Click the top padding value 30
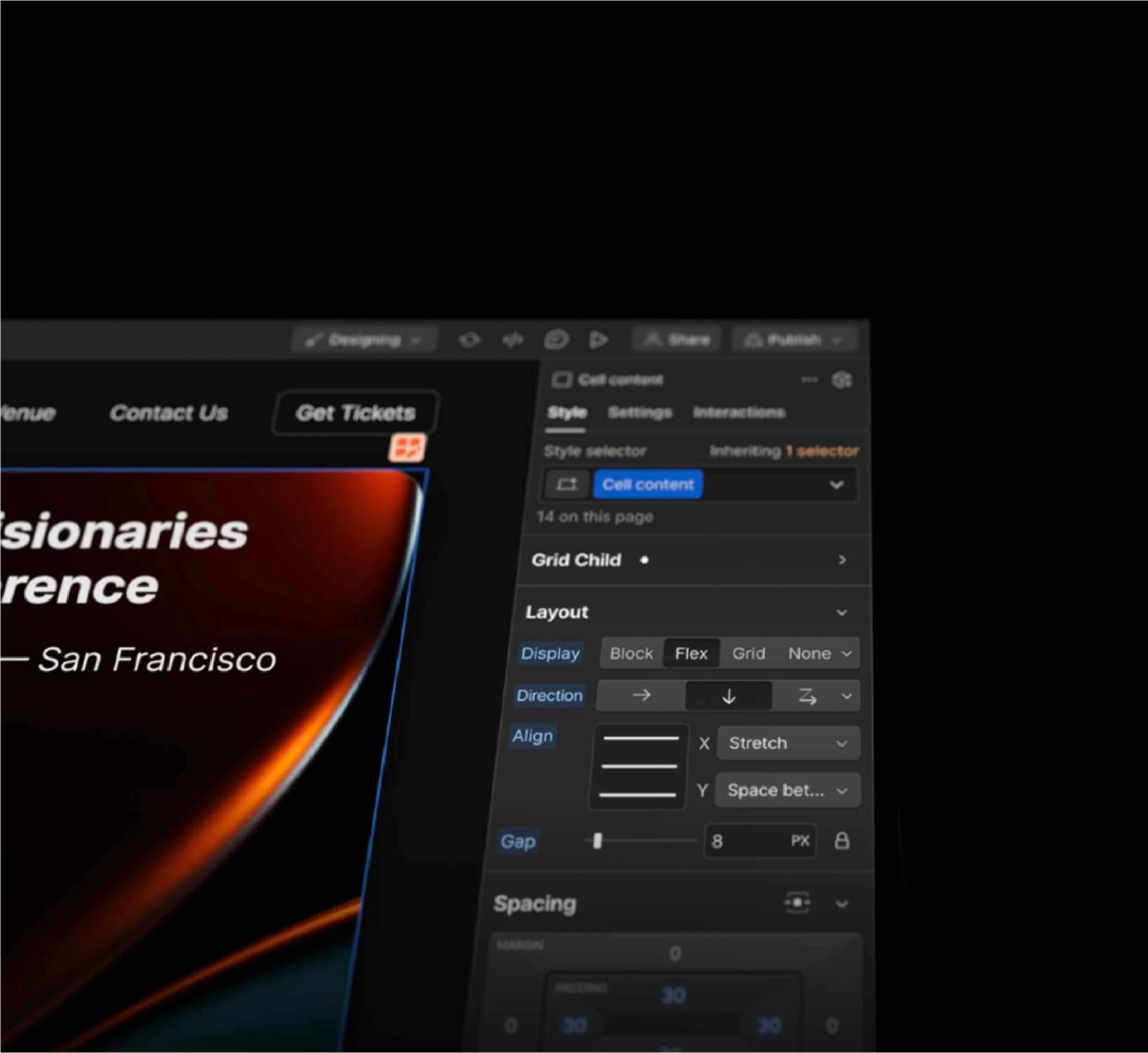The width and height of the screenshot is (1148, 1053). click(674, 995)
